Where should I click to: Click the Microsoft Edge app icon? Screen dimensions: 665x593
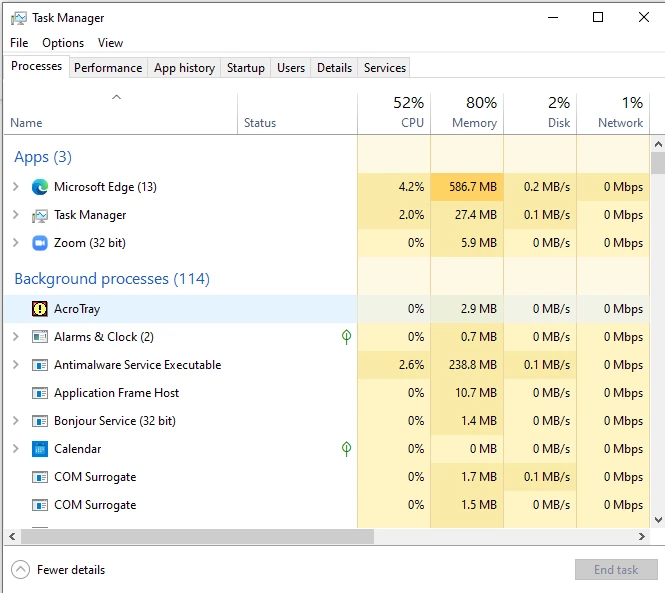click(x=40, y=187)
